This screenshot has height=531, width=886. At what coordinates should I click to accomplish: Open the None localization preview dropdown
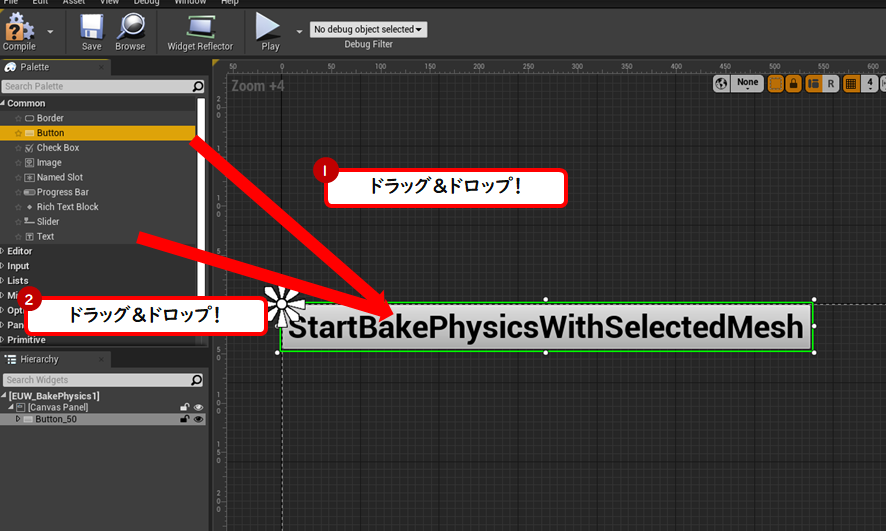747,84
